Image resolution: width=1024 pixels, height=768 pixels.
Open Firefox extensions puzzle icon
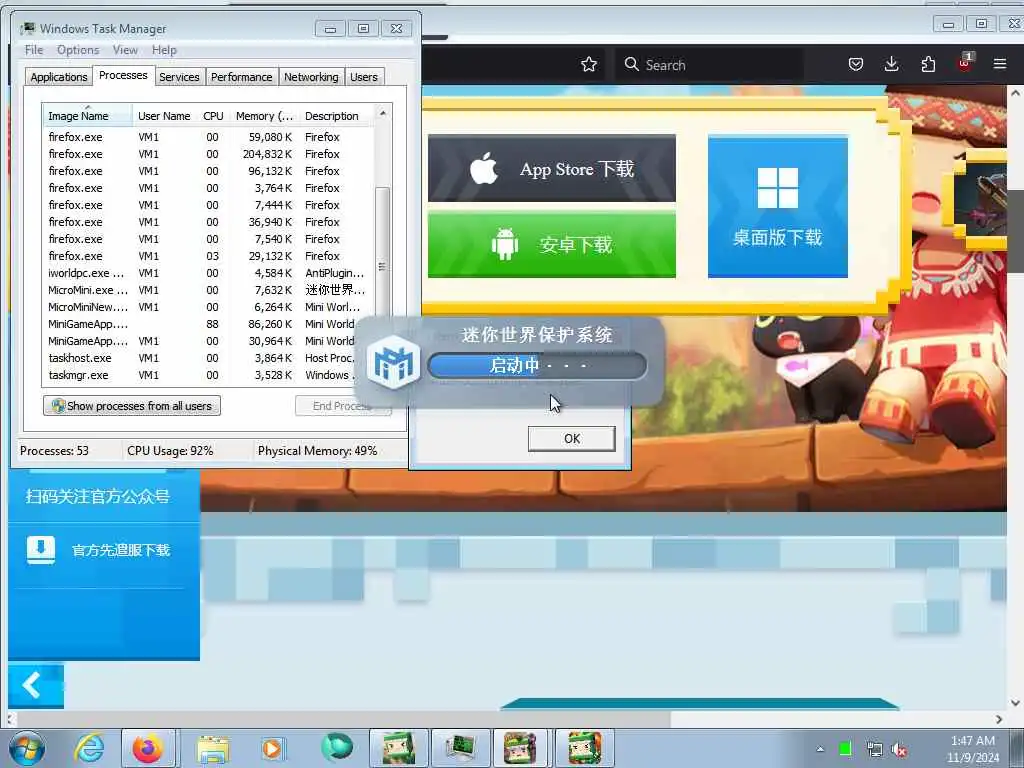click(x=928, y=64)
